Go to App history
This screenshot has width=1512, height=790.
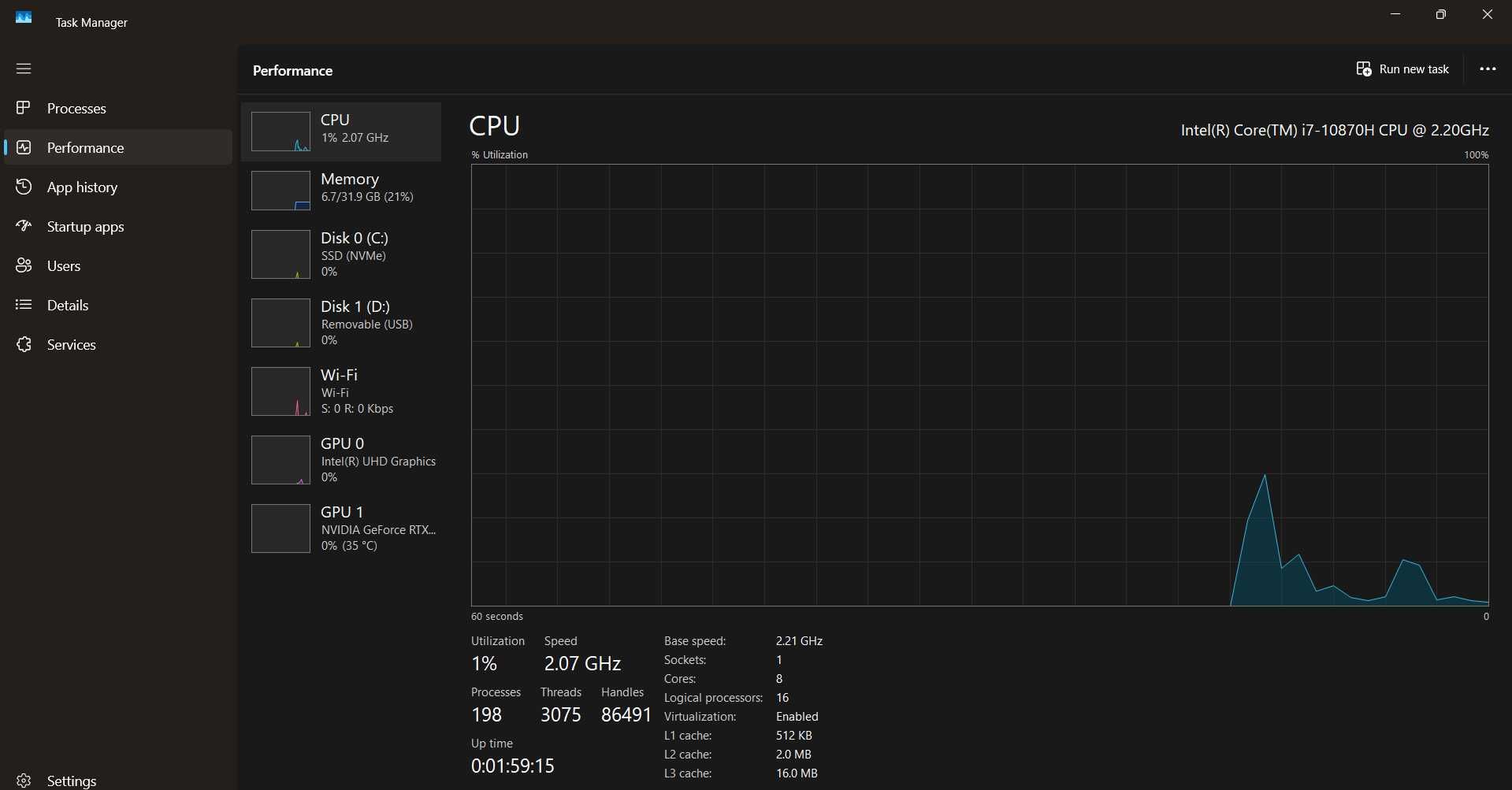[118, 187]
